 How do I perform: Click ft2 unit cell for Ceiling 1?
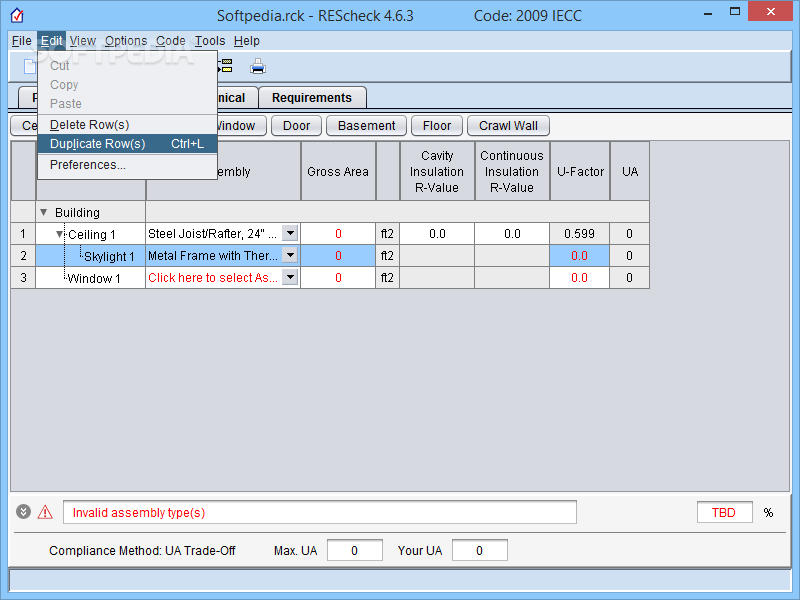(x=387, y=234)
